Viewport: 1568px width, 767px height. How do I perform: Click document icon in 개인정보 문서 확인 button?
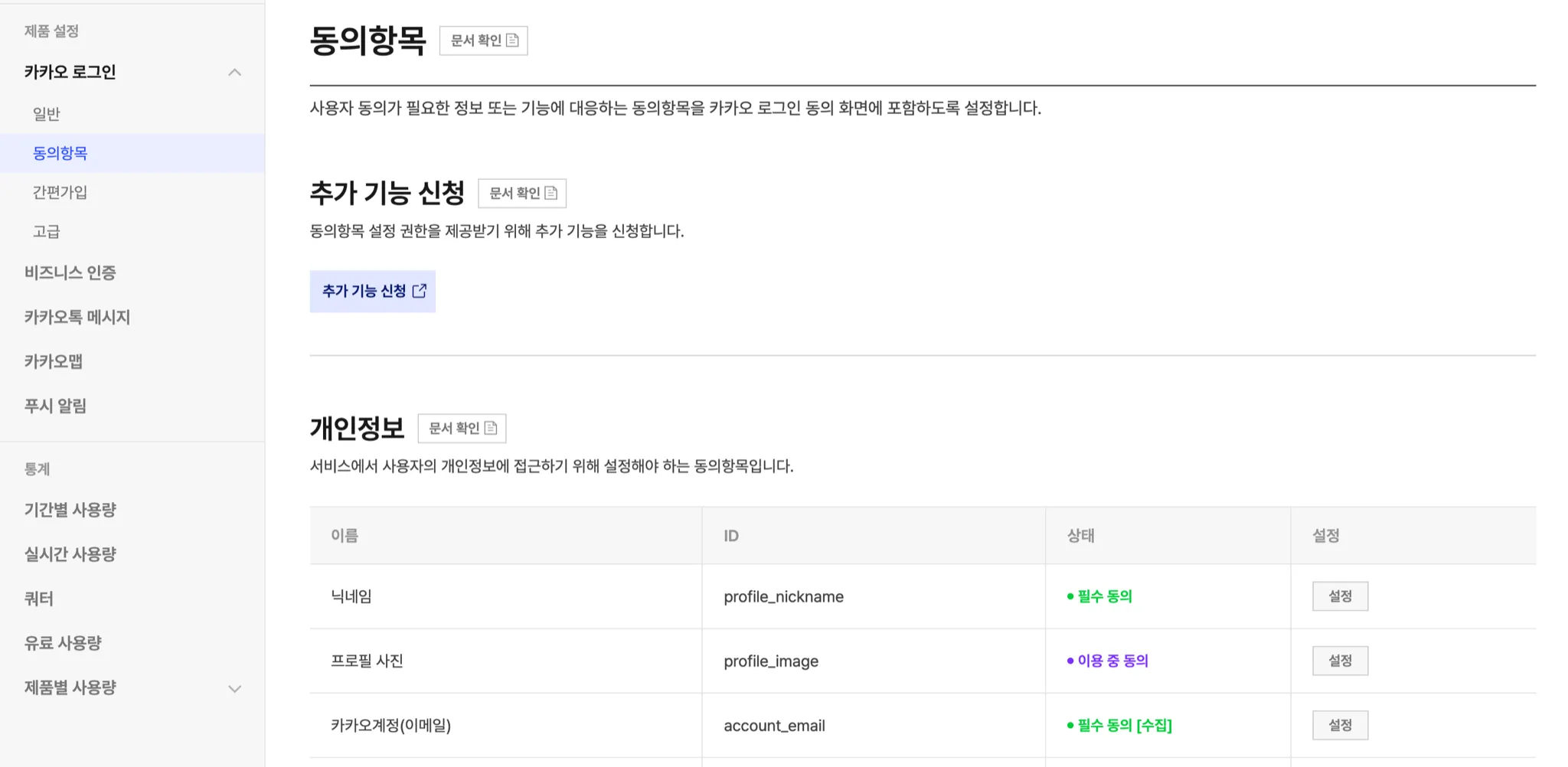(491, 428)
